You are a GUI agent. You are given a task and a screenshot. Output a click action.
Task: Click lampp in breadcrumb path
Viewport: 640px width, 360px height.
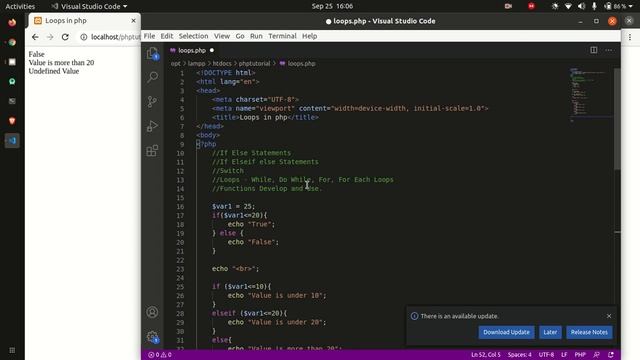[x=197, y=64]
